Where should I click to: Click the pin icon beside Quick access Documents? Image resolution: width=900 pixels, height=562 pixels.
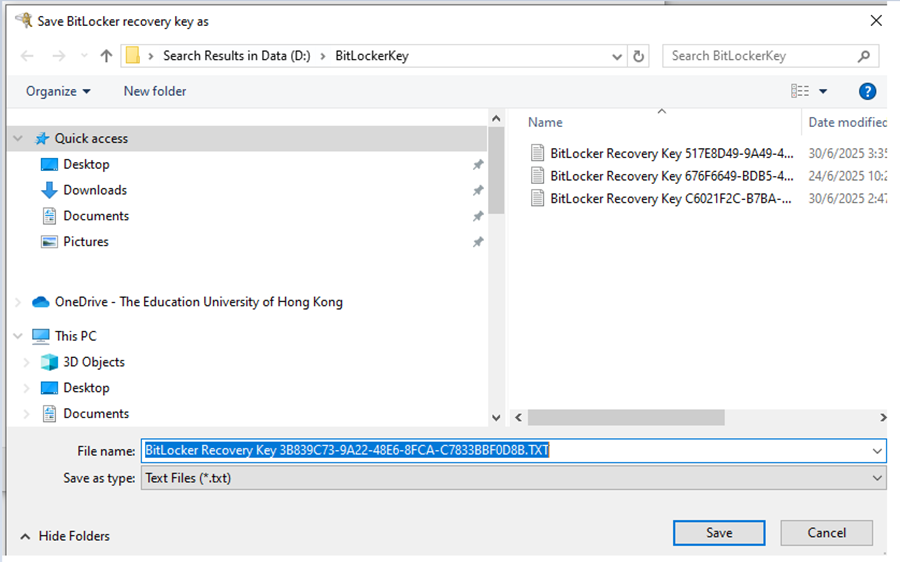[478, 216]
